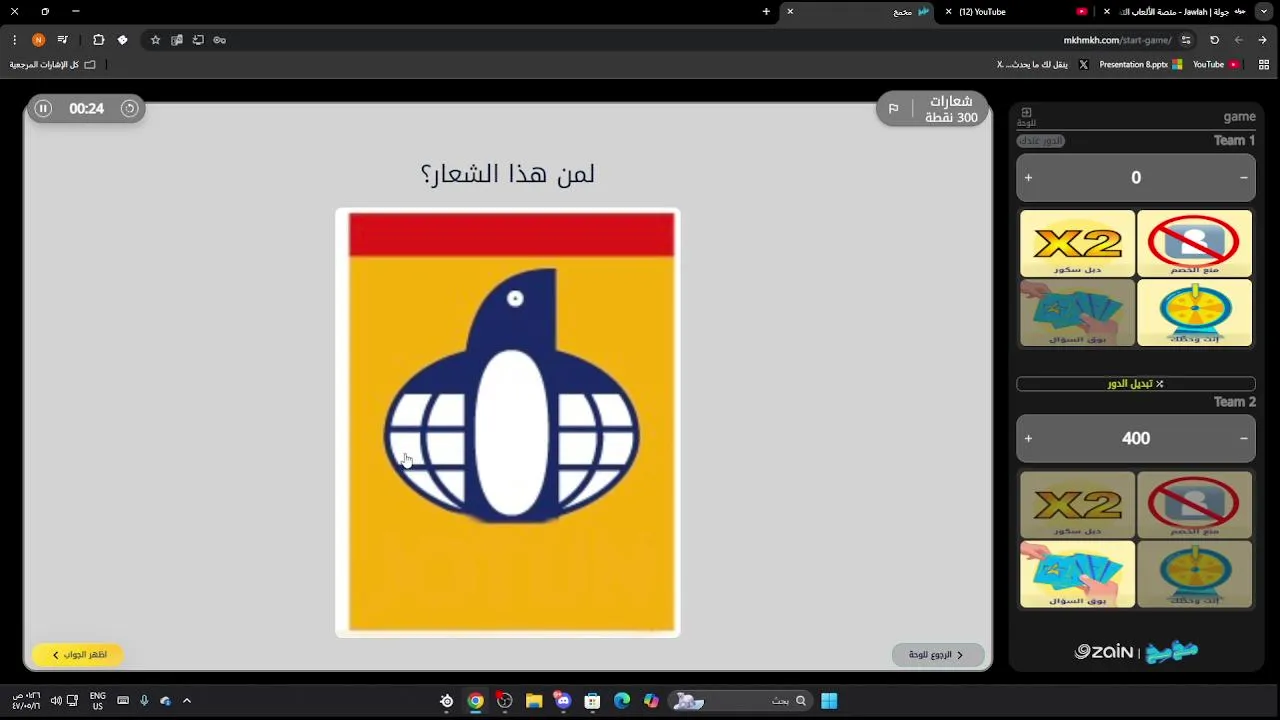Switch to the YouTube (12) browser tab
The image size is (1280, 720).
click(x=1017, y=12)
